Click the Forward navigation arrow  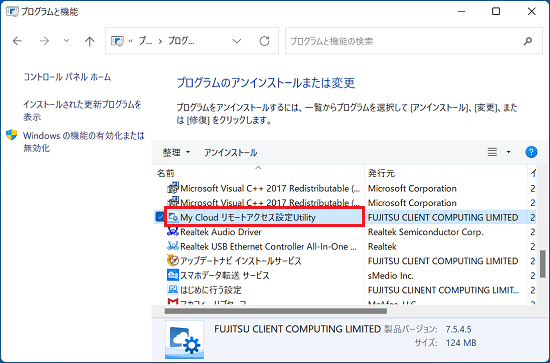coord(44,41)
